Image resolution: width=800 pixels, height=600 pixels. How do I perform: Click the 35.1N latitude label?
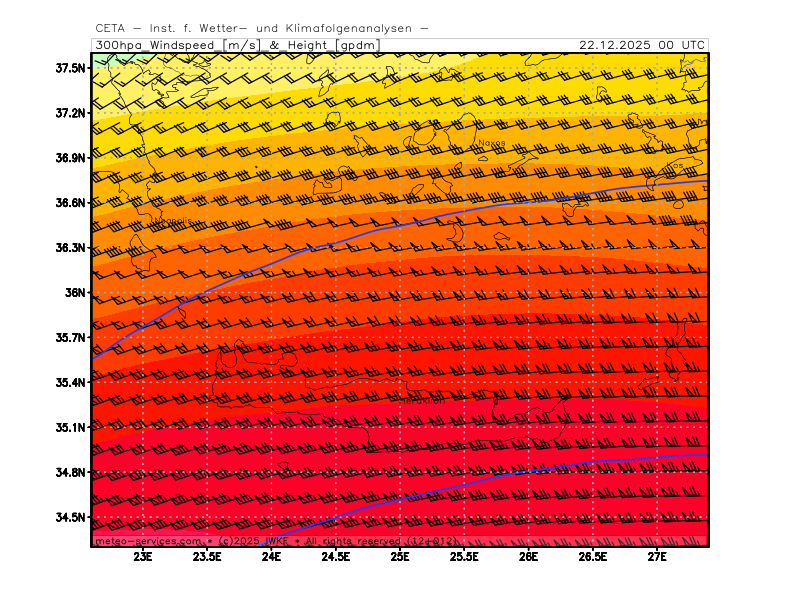tap(70, 428)
